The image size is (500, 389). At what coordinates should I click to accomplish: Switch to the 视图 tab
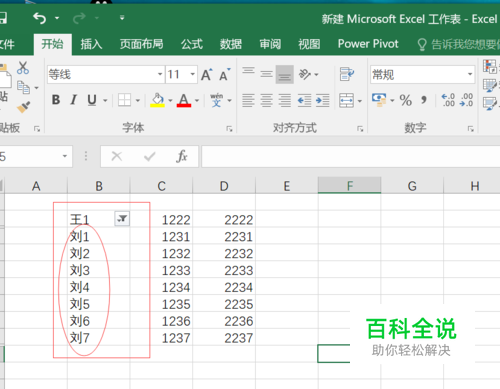[309, 44]
